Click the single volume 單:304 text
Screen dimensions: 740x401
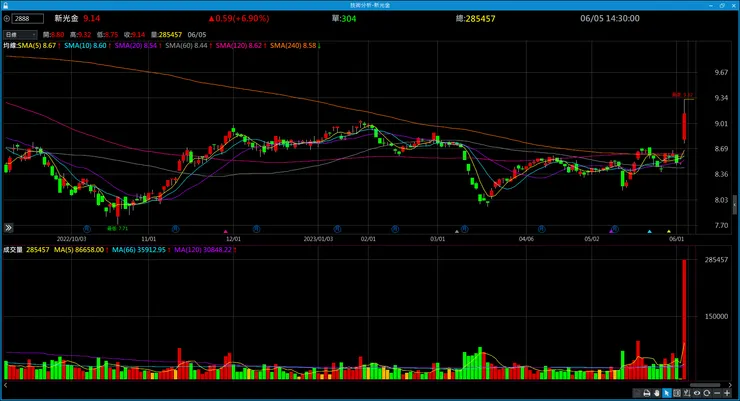click(344, 19)
